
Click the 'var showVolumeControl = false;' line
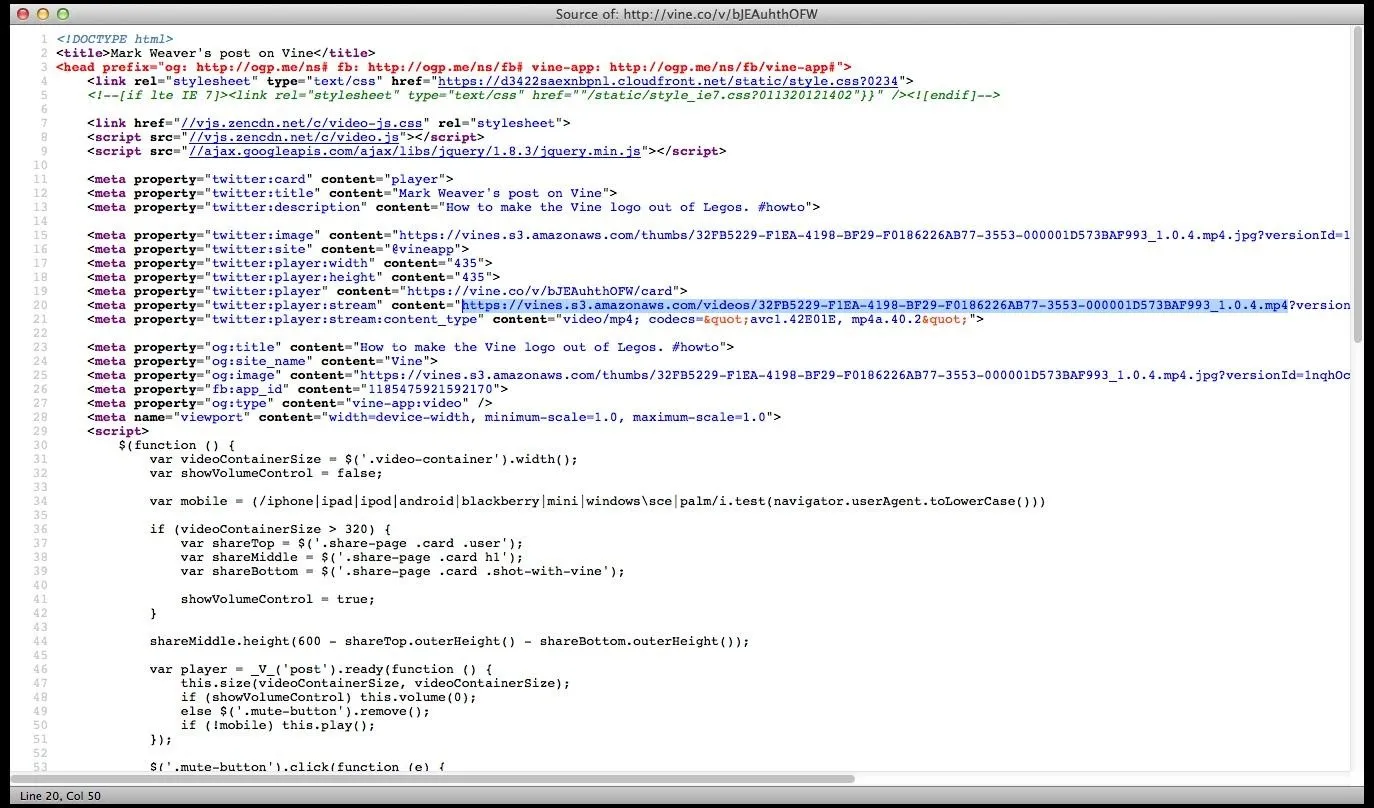click(x=266, y=473)
